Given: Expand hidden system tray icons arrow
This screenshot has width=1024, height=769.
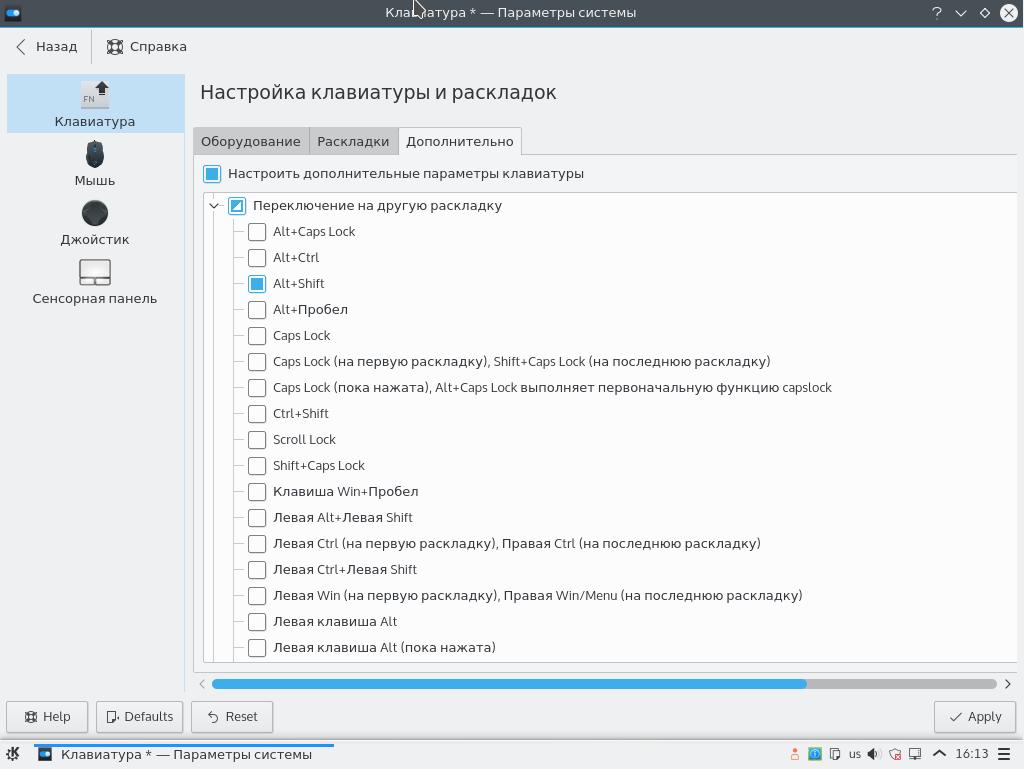Looking at the screenshot, I should (939, 754).
